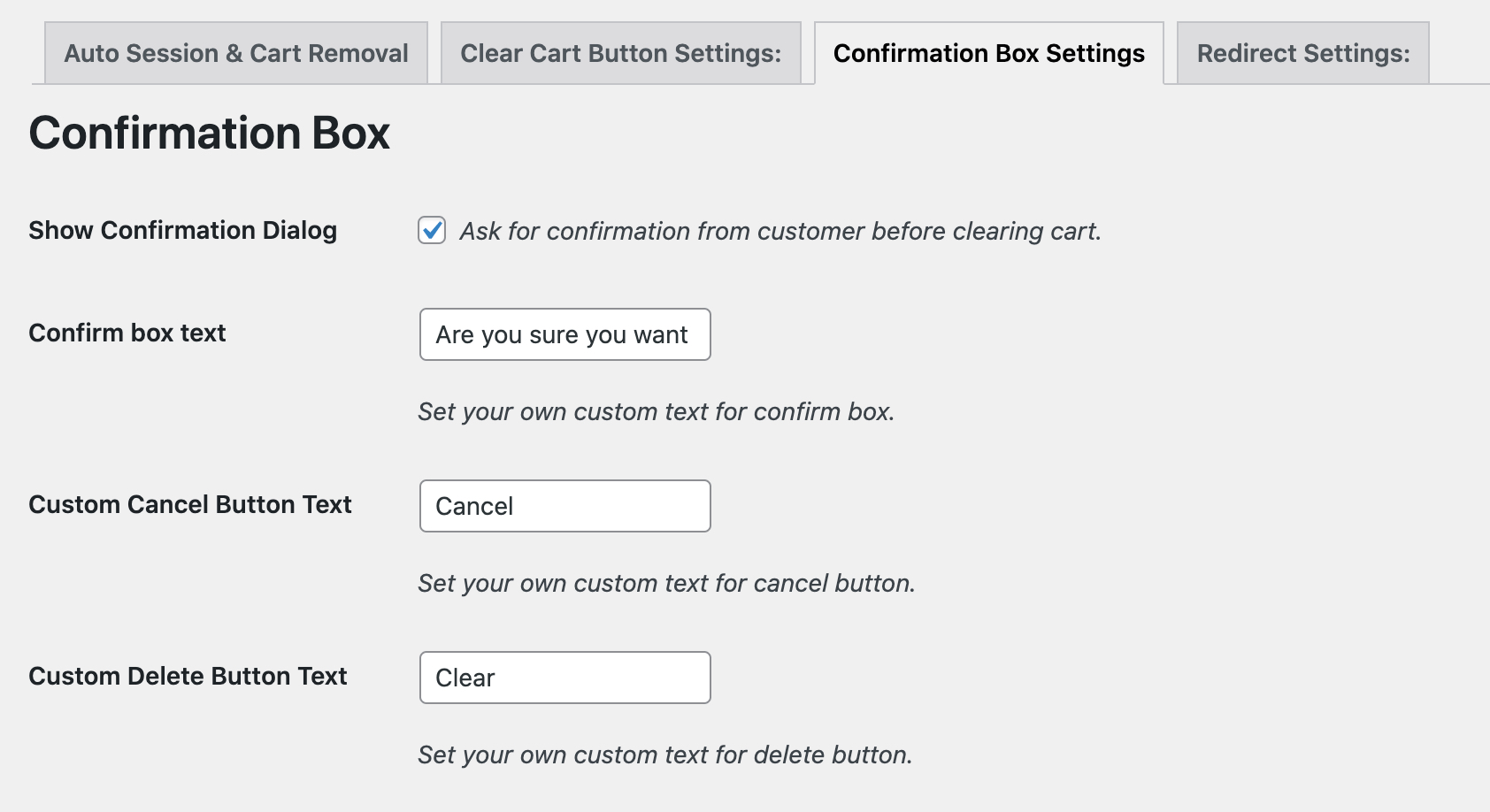The image size is (1490, 812).
Task: Click the Show Confirmation Dialog label
Action: (x=182, y=230)
